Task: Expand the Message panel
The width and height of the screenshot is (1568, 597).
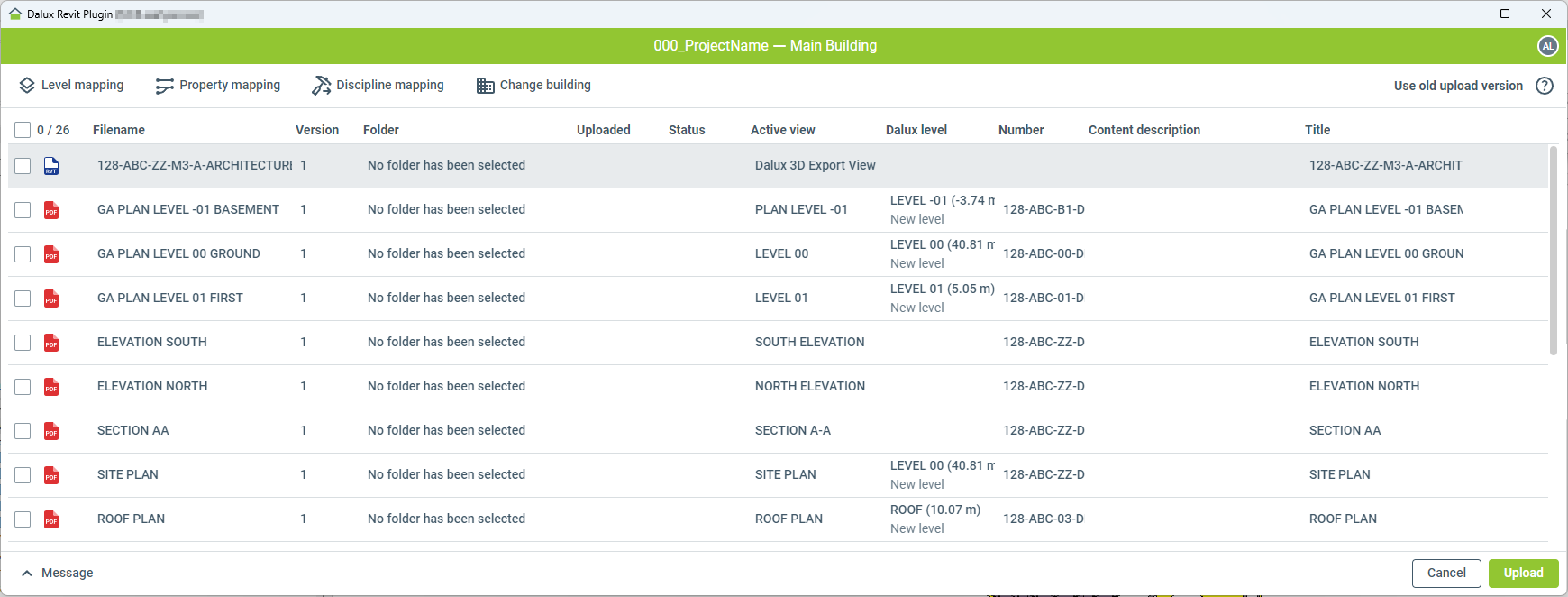Action: [58, 573]
